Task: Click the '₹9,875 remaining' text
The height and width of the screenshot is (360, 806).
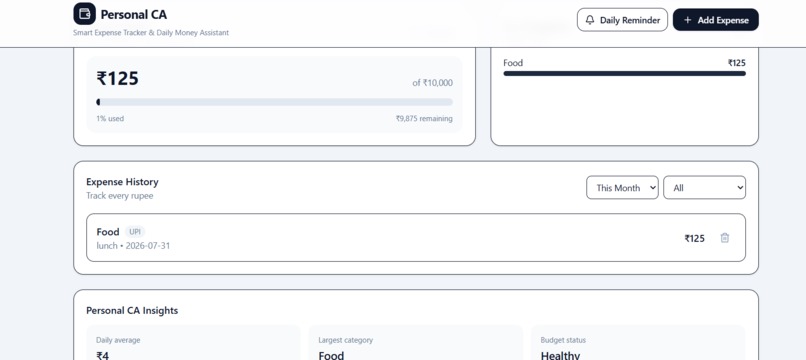Action: tap(424, 119)
